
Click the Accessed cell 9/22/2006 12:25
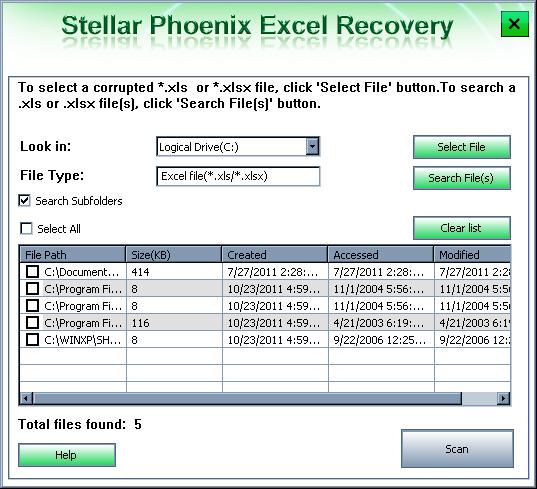pos(381,340)
